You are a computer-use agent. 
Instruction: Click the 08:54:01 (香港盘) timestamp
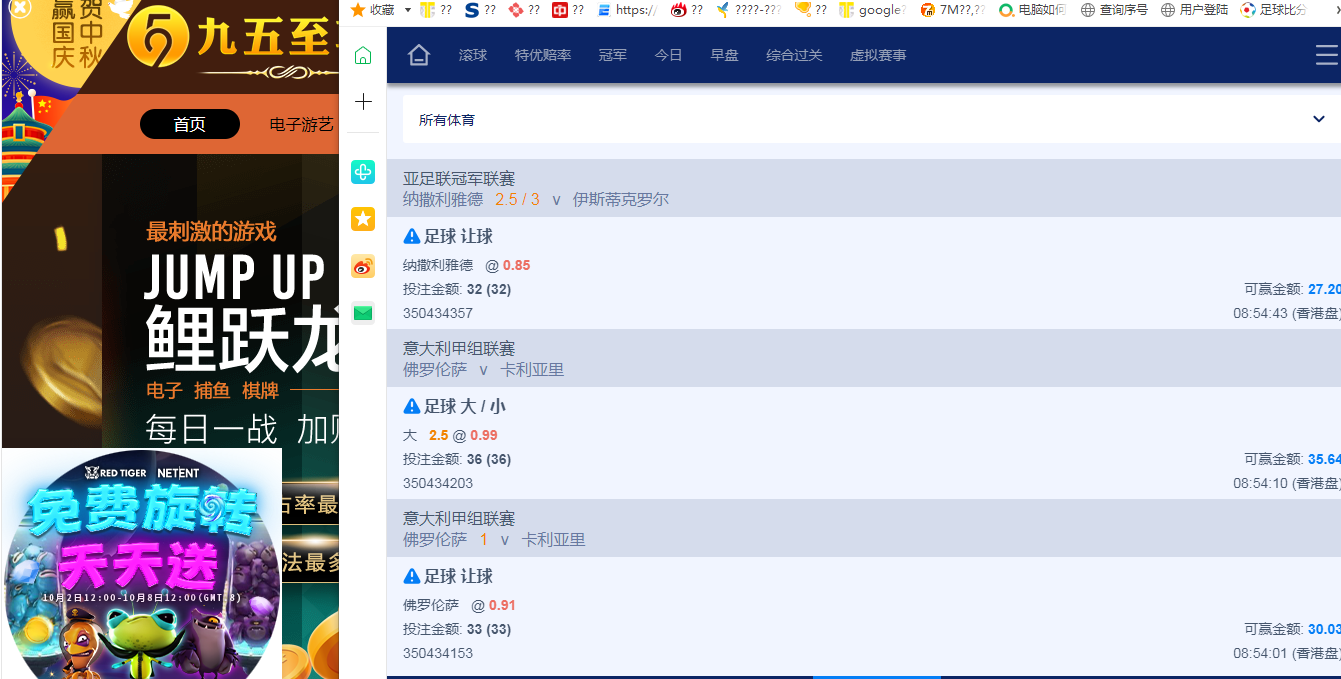pos(1287,653)
